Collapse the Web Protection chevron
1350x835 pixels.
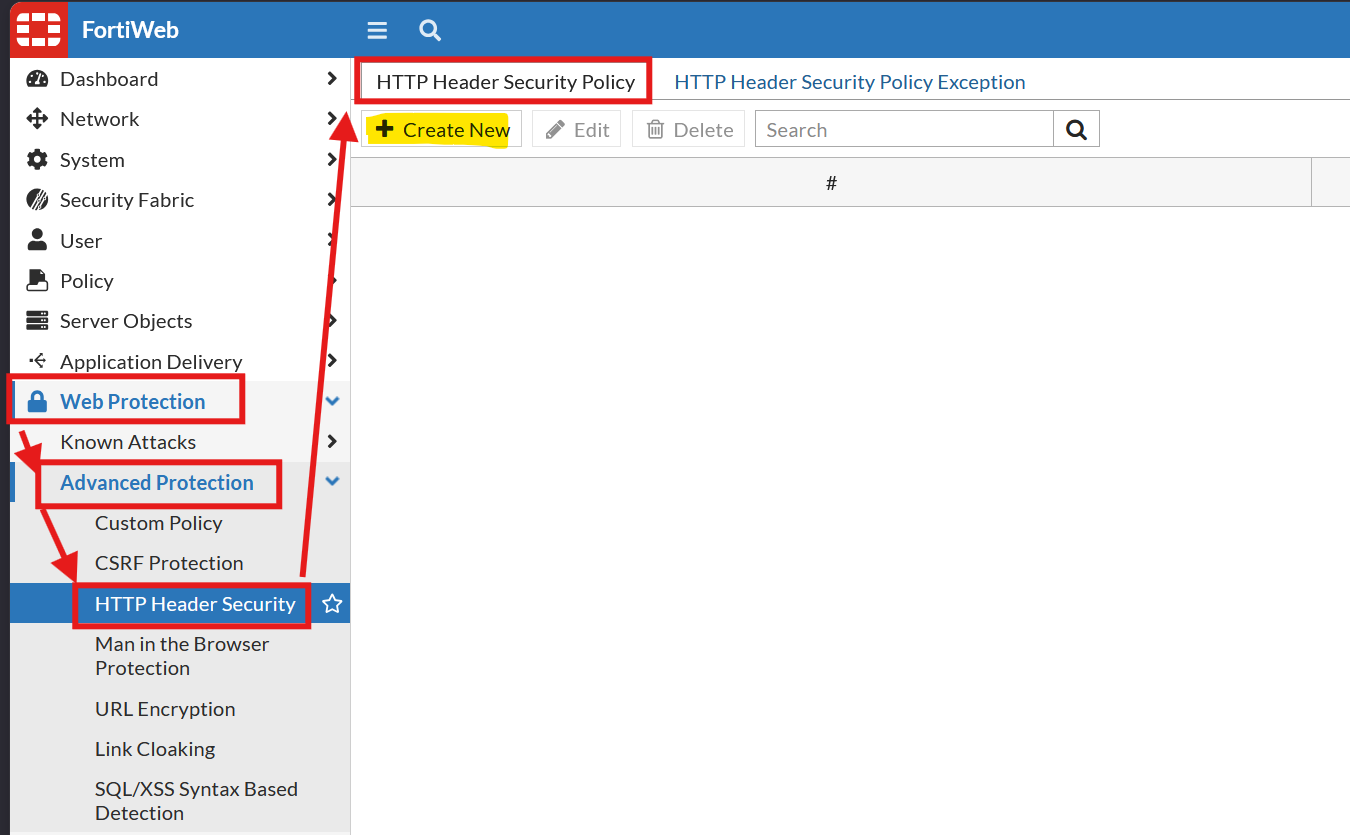tap(333, 402)
